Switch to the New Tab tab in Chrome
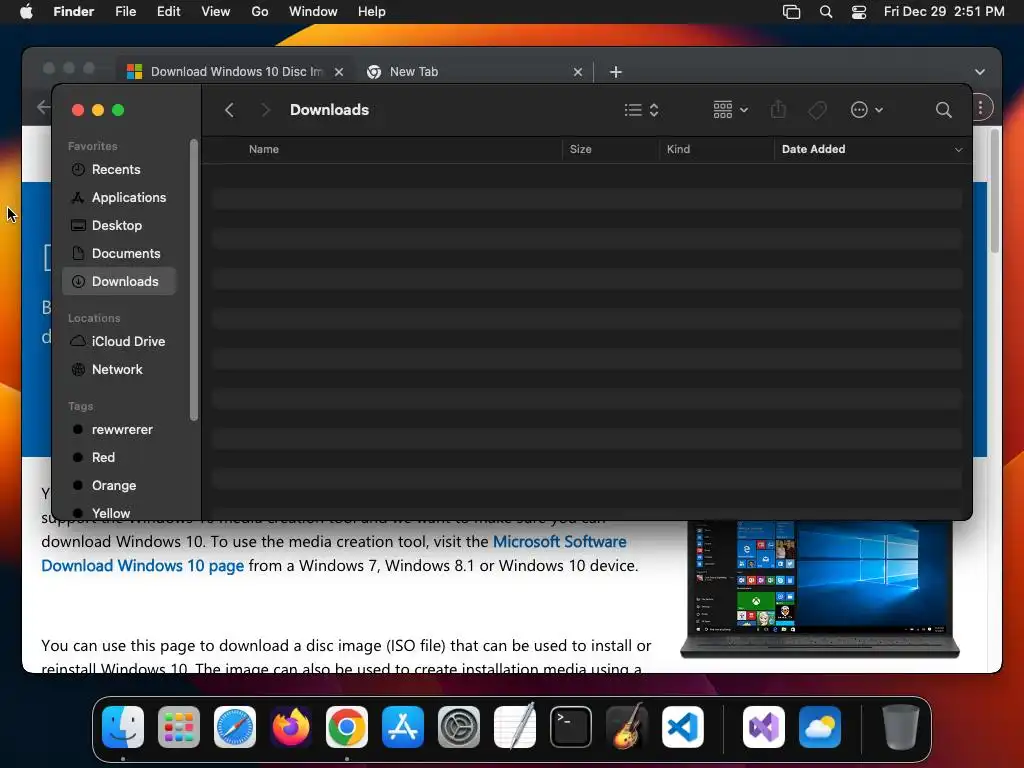Screen dimensions: 1024x768 pos(475,72)
